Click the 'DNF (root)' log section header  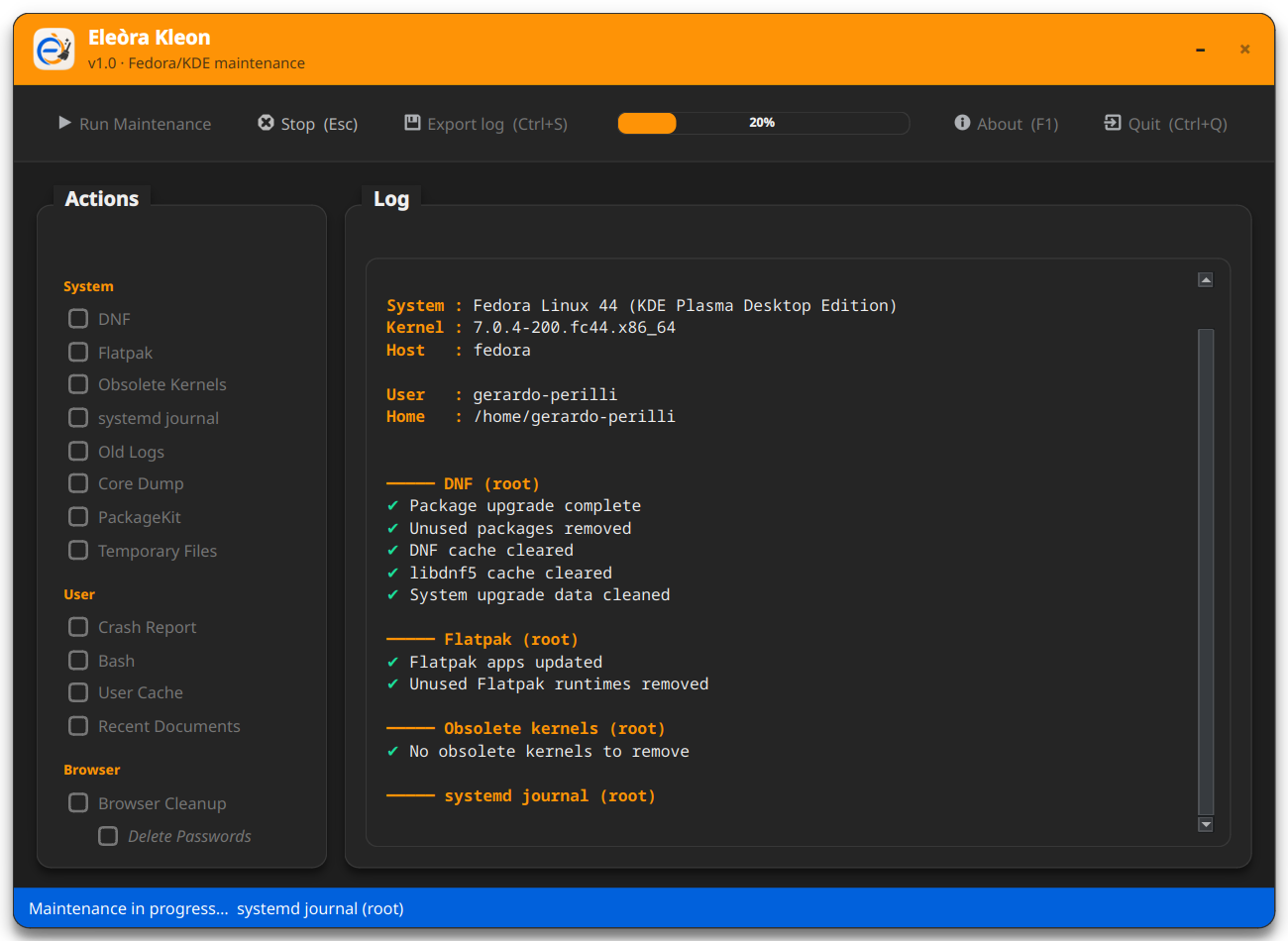pyautogui.click(x=491, y=483)
